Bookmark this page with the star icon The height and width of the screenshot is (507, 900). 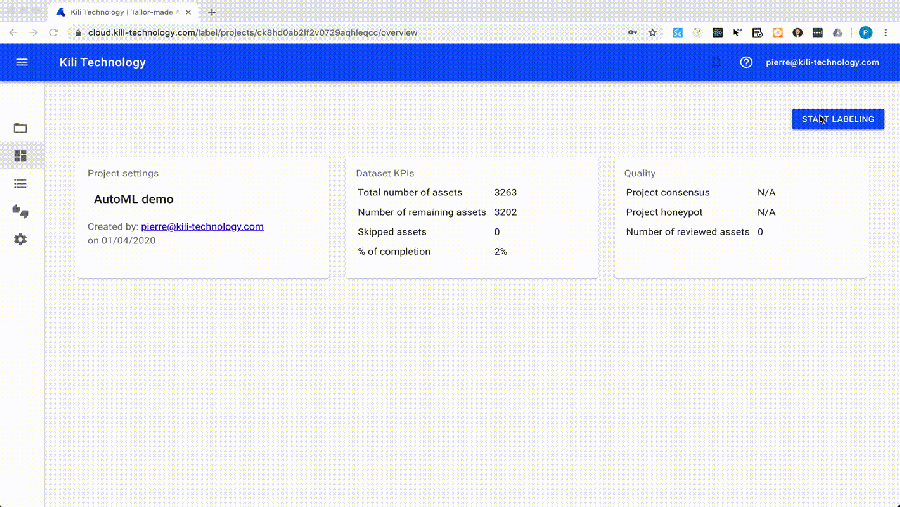coord(653,33)
